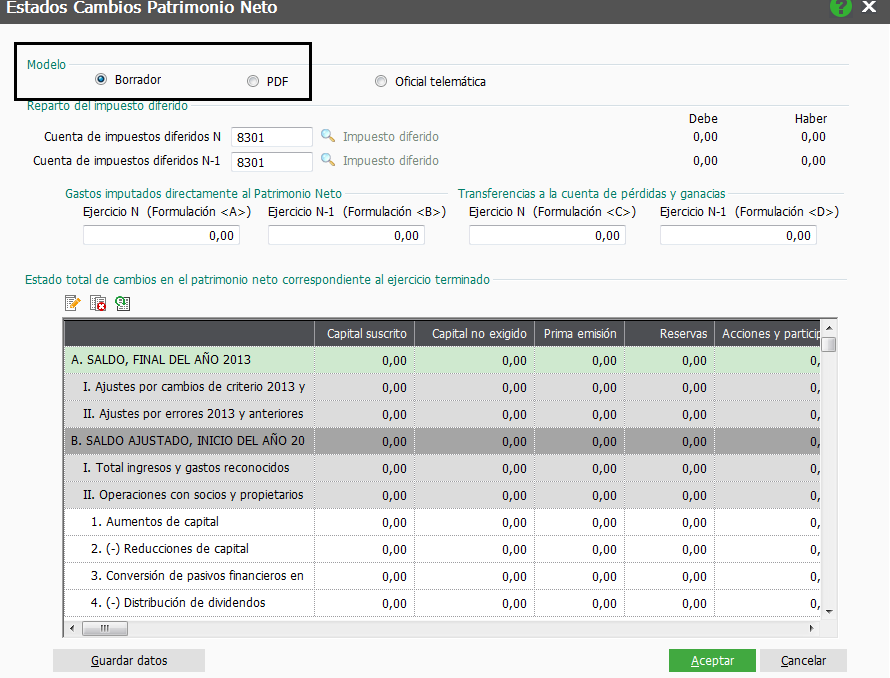Focus the Ejercicio N-1 Formulación D field
The width and height of the screenshot is (890, 678).
tap(738, 235)
